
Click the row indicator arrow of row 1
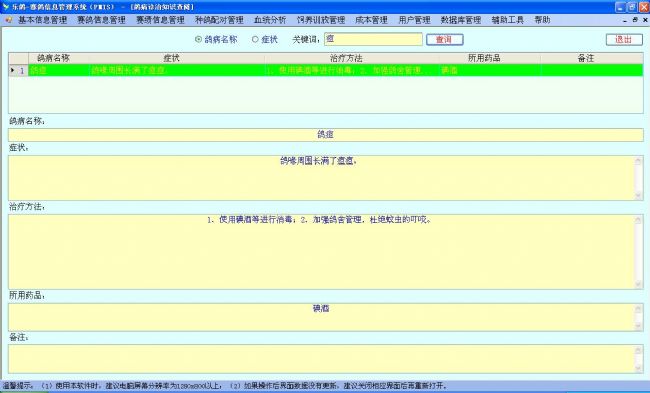coord(12,70)
